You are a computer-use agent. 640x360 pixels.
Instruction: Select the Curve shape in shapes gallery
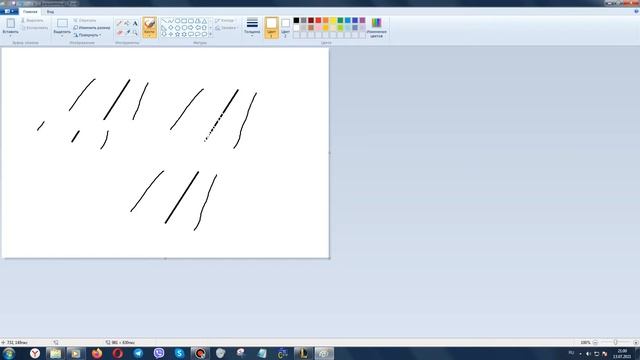click(171, 21)
